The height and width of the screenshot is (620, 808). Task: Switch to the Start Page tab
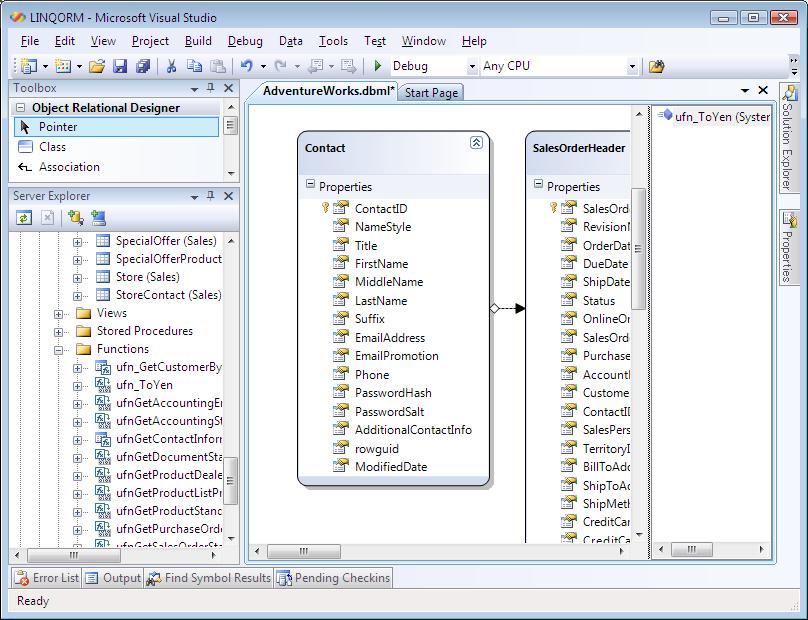point(431,93)
